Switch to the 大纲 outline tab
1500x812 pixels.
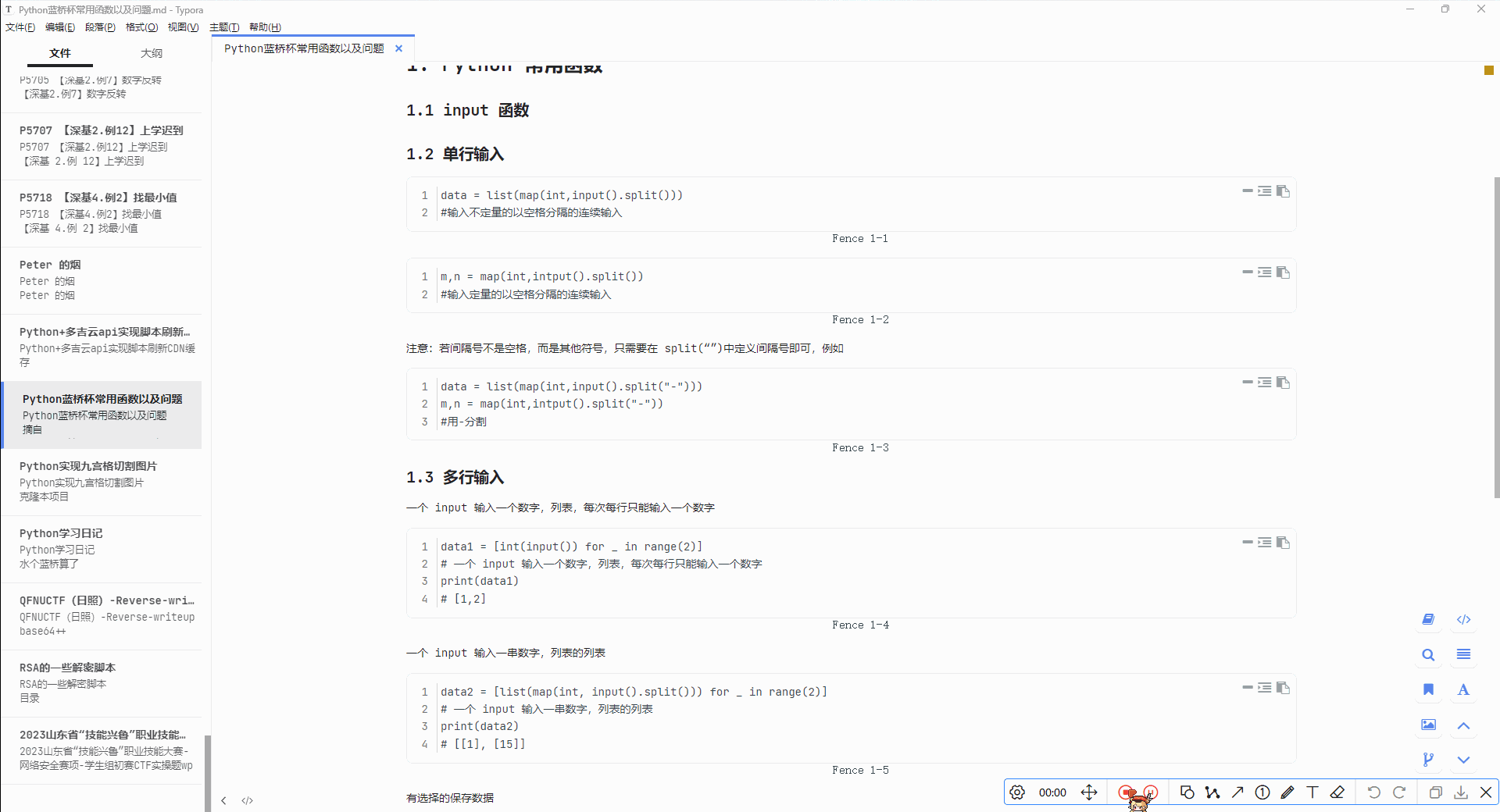click(152, 53)
